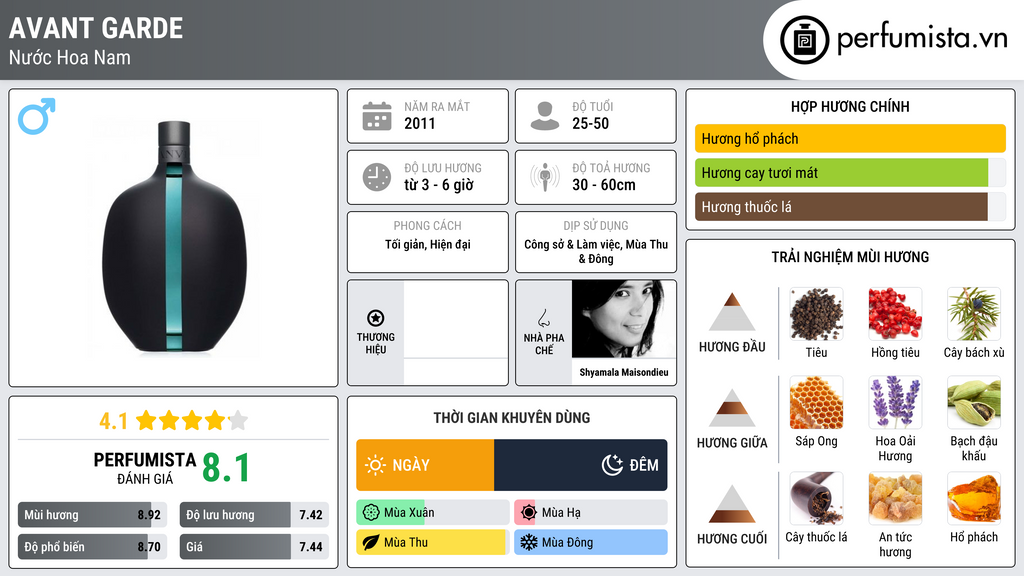Viewport: 1024px width, 576px height.
Task: Click the THỜI GIAN KHUYÊN DÙNG heading
Action: (x=512, y=418)
